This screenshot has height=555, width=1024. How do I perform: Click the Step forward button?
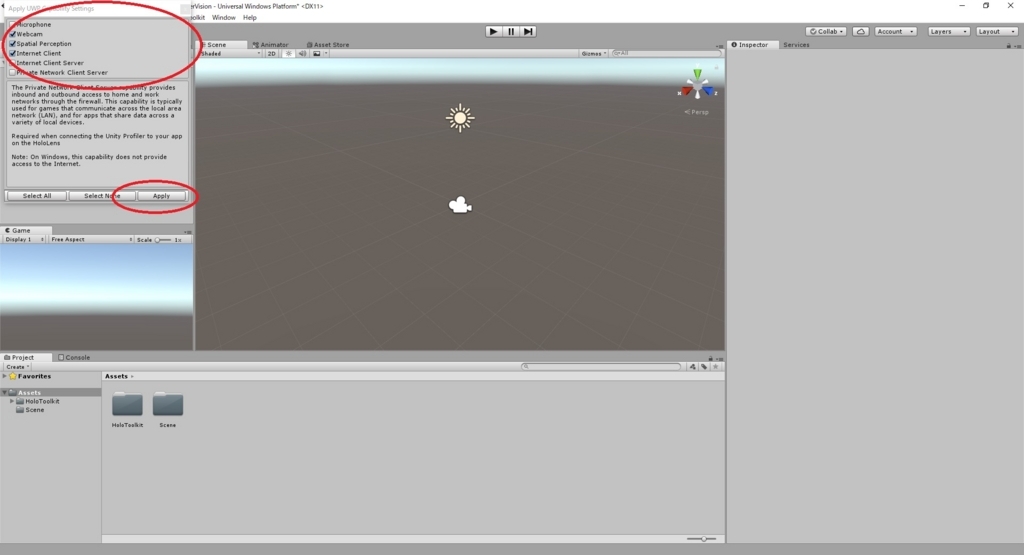pos(528,31)
